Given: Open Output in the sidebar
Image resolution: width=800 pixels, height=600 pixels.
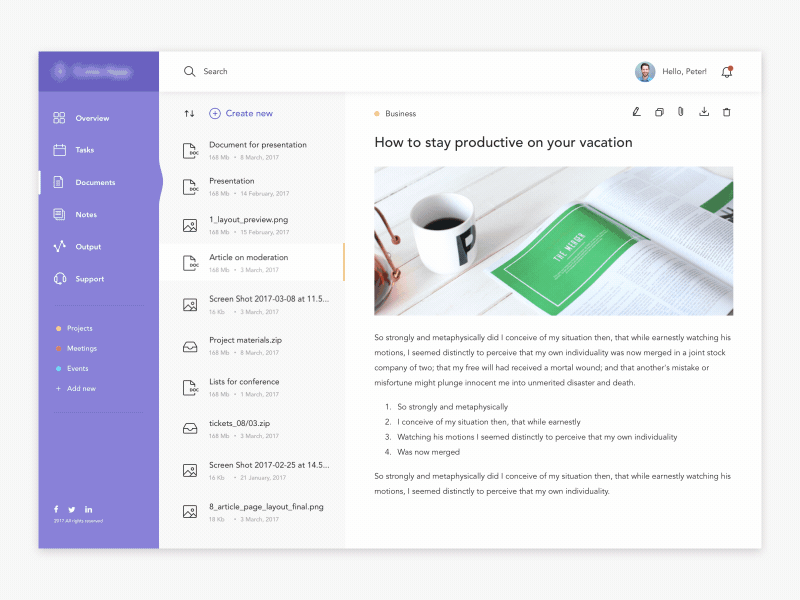Looking at the screenshot, I should (77, 246).
